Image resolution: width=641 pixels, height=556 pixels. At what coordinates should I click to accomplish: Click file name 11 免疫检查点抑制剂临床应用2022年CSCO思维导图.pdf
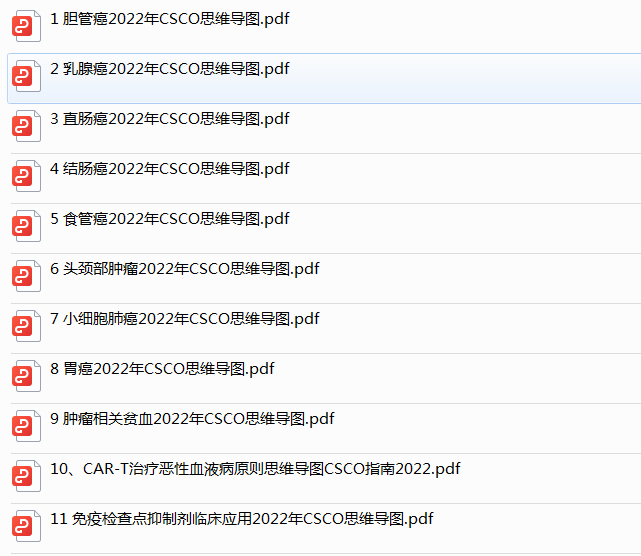pyautogui.click(x=242, y=519)
